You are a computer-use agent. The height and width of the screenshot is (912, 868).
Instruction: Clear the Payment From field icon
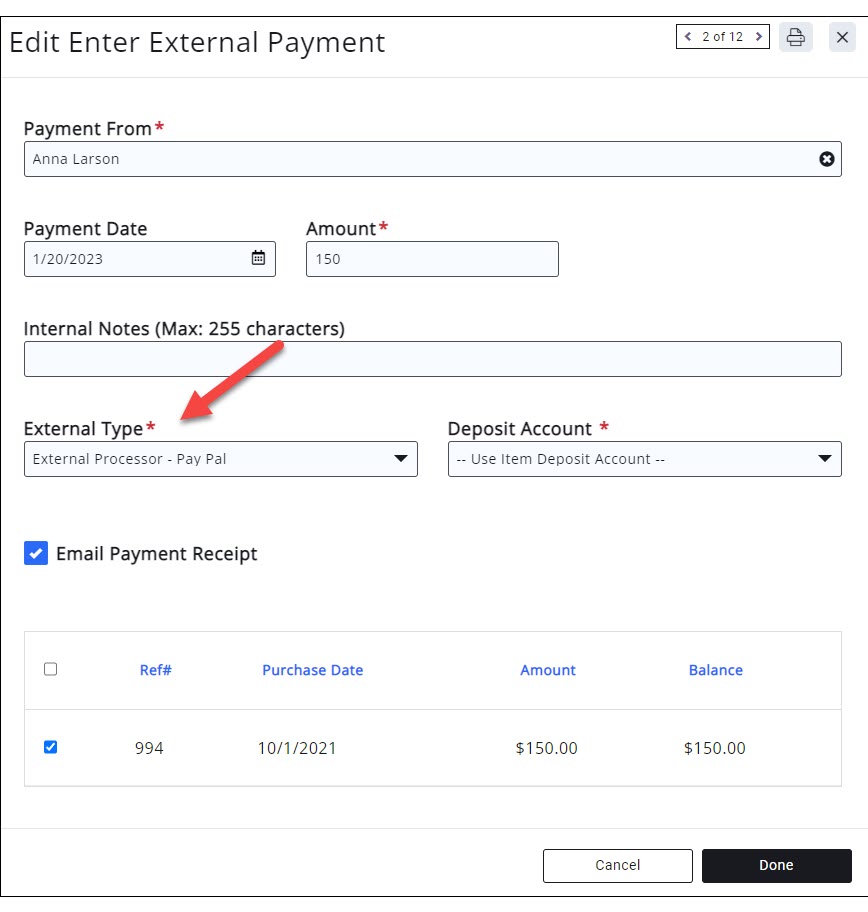click(x=827, y=159)
